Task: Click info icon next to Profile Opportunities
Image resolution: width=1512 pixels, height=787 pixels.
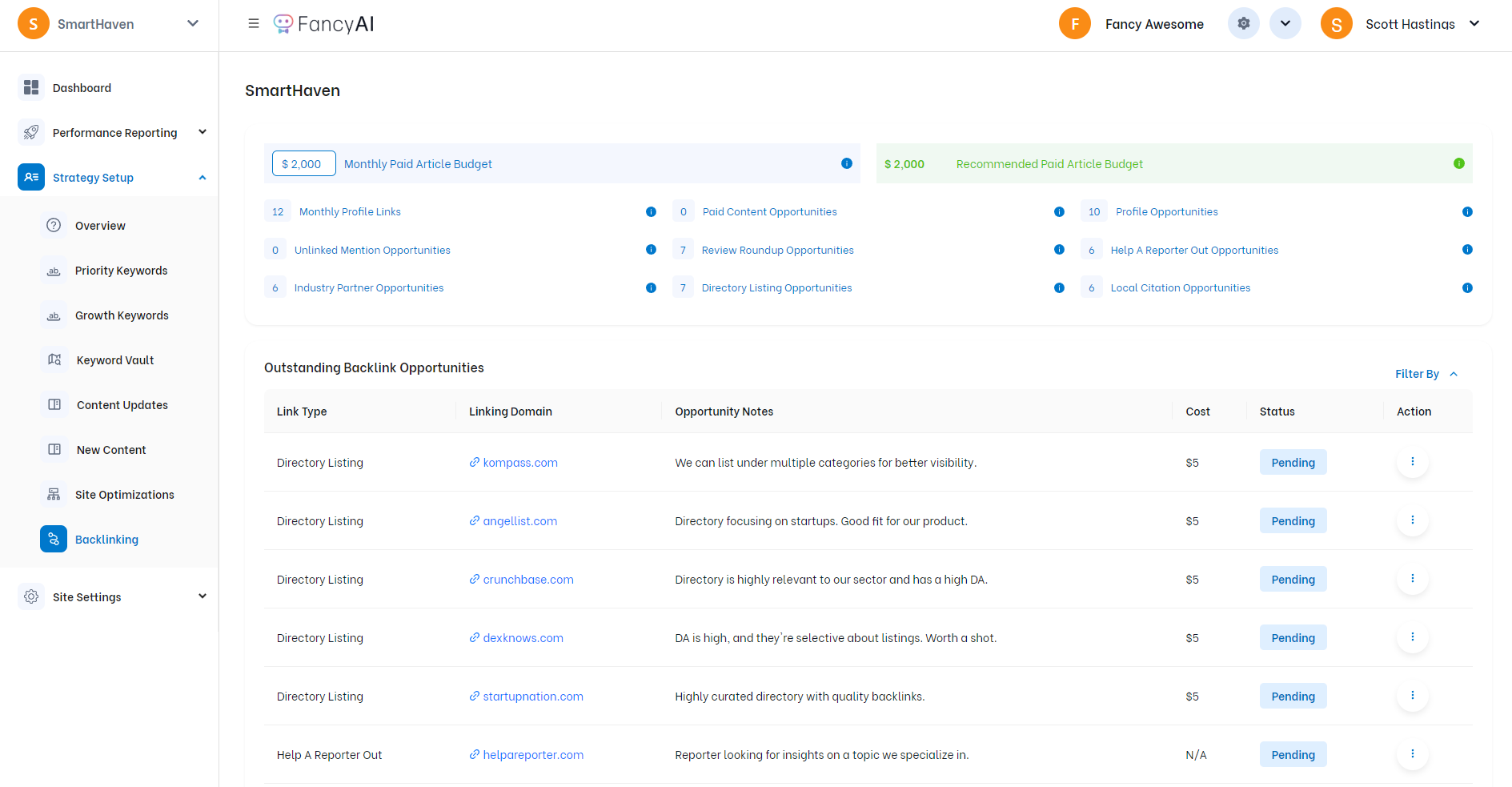Action: coord(1466,212)
